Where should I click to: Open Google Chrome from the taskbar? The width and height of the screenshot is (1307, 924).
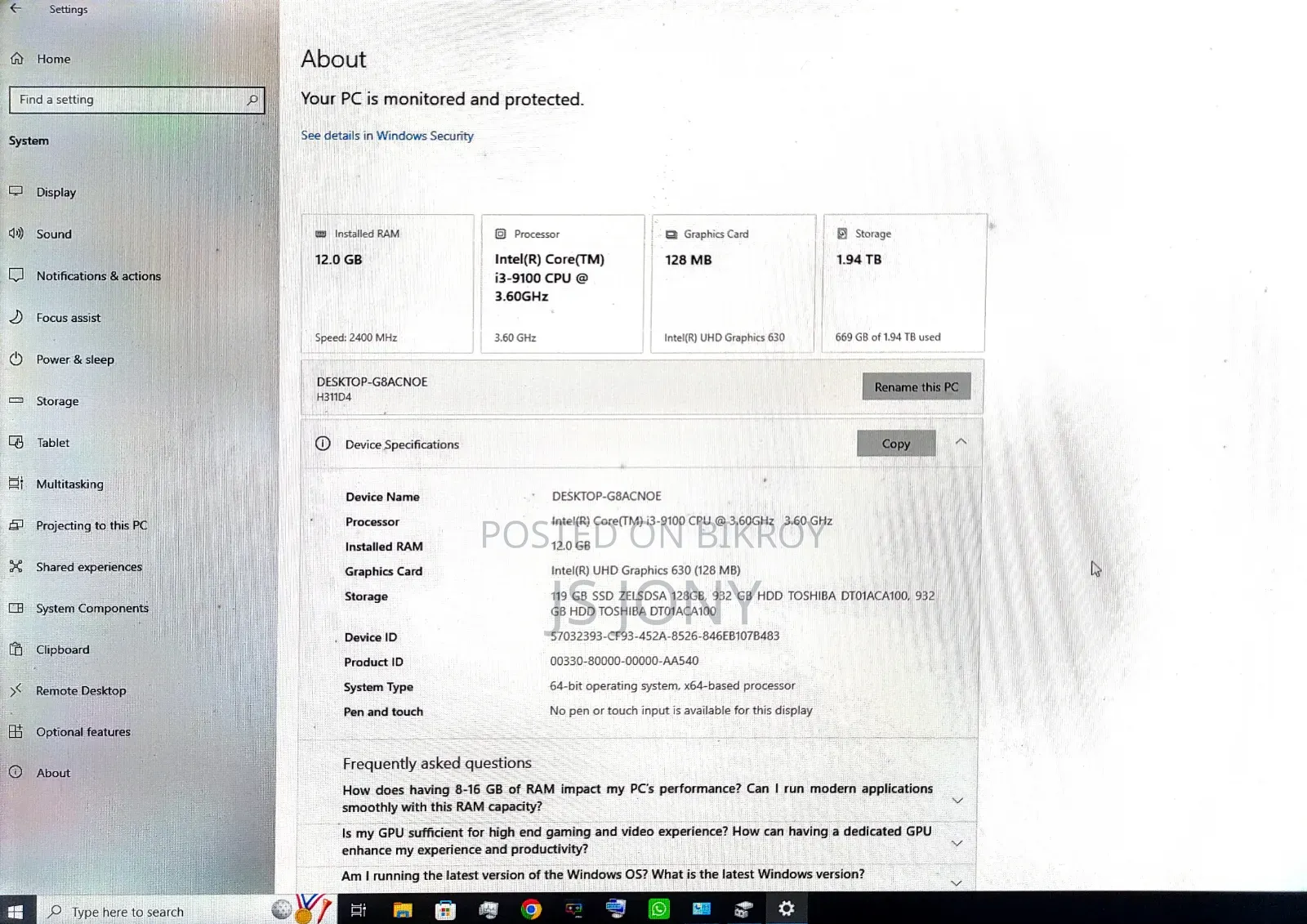tap(531, 908)
